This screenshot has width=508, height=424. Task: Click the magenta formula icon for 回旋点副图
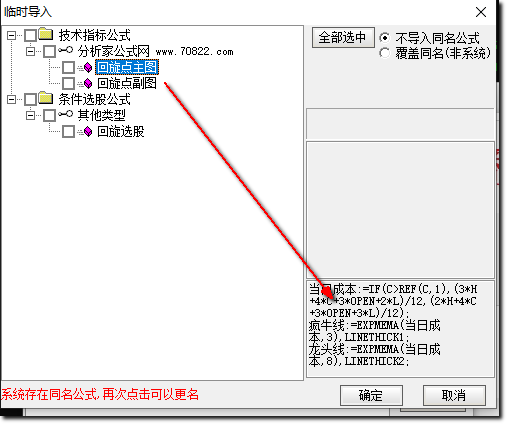(88, 83)
